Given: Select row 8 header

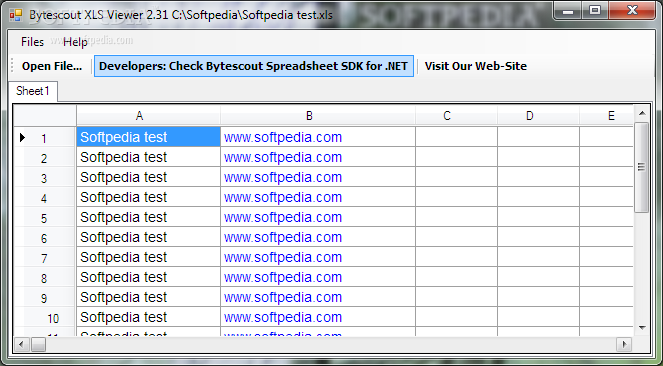Looking at the screenshot, I should [45, 277].
